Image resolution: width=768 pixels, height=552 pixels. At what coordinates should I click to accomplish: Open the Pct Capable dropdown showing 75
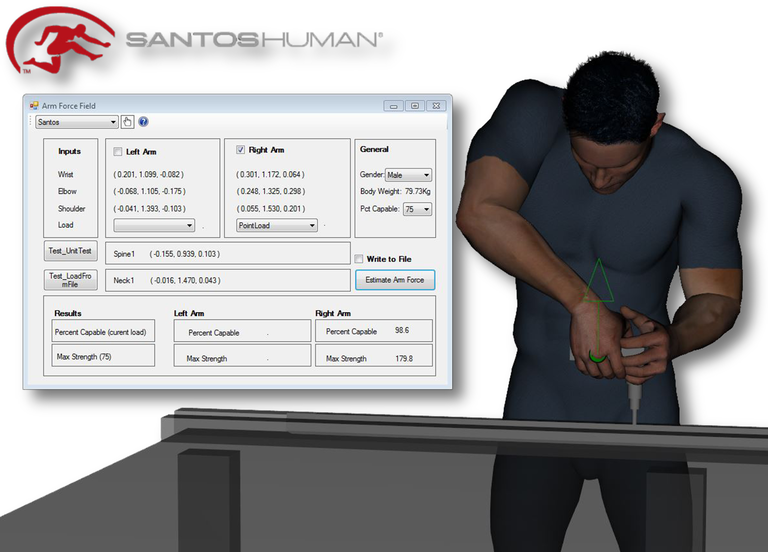tap(417, 209)
